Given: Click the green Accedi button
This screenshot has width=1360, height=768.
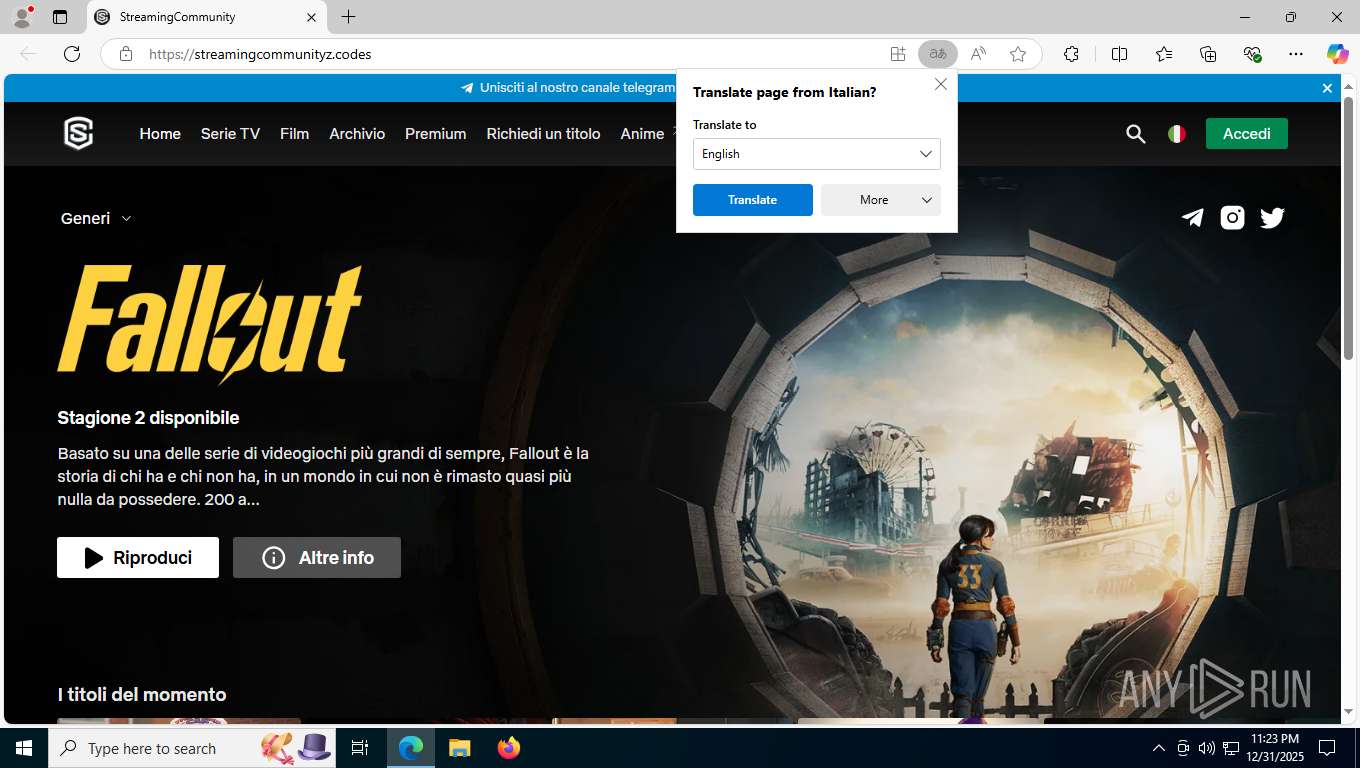Looking at the screenshot, I should point(1247,133).
